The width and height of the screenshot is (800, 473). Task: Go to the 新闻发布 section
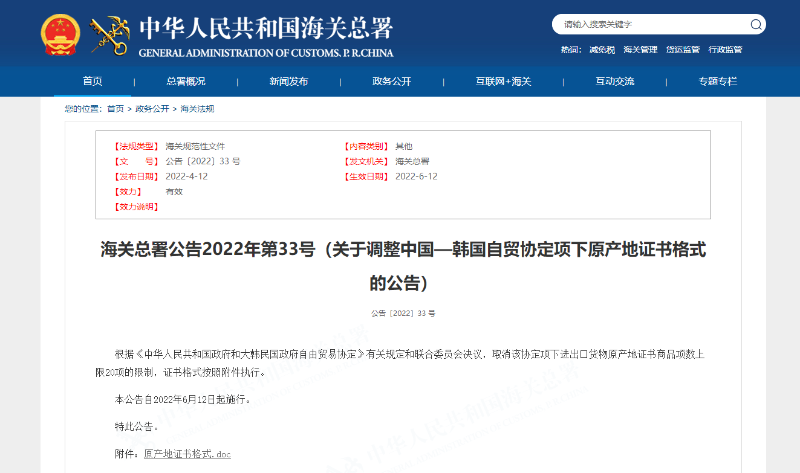[x=288, y=81]
